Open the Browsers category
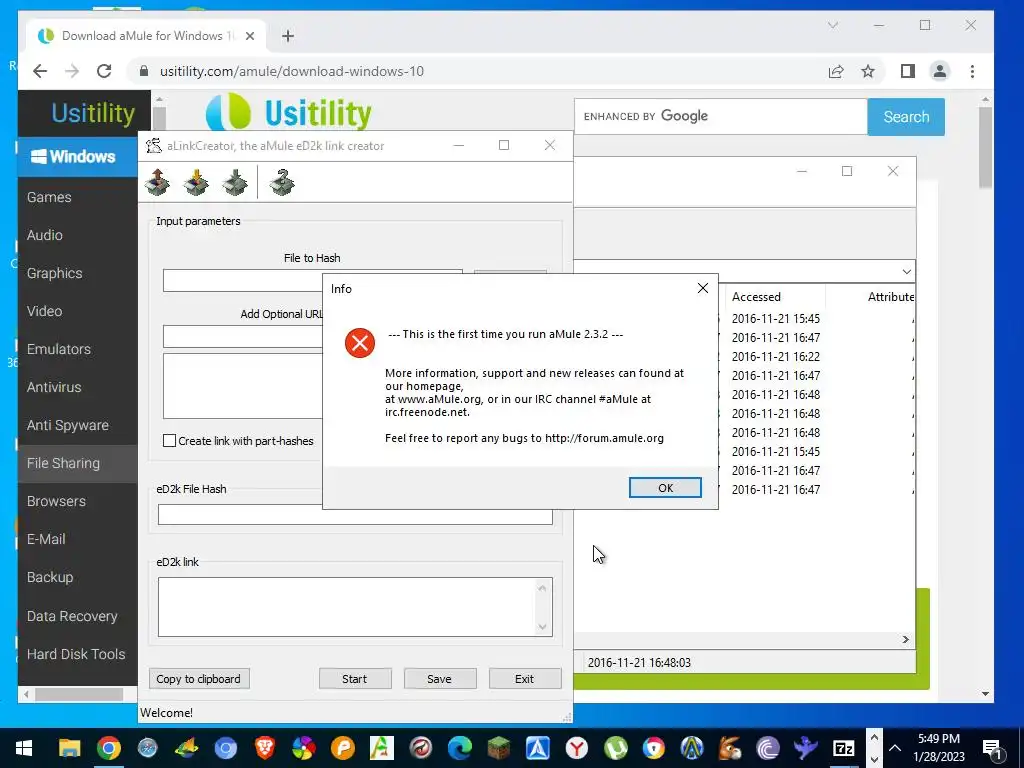 56,501
